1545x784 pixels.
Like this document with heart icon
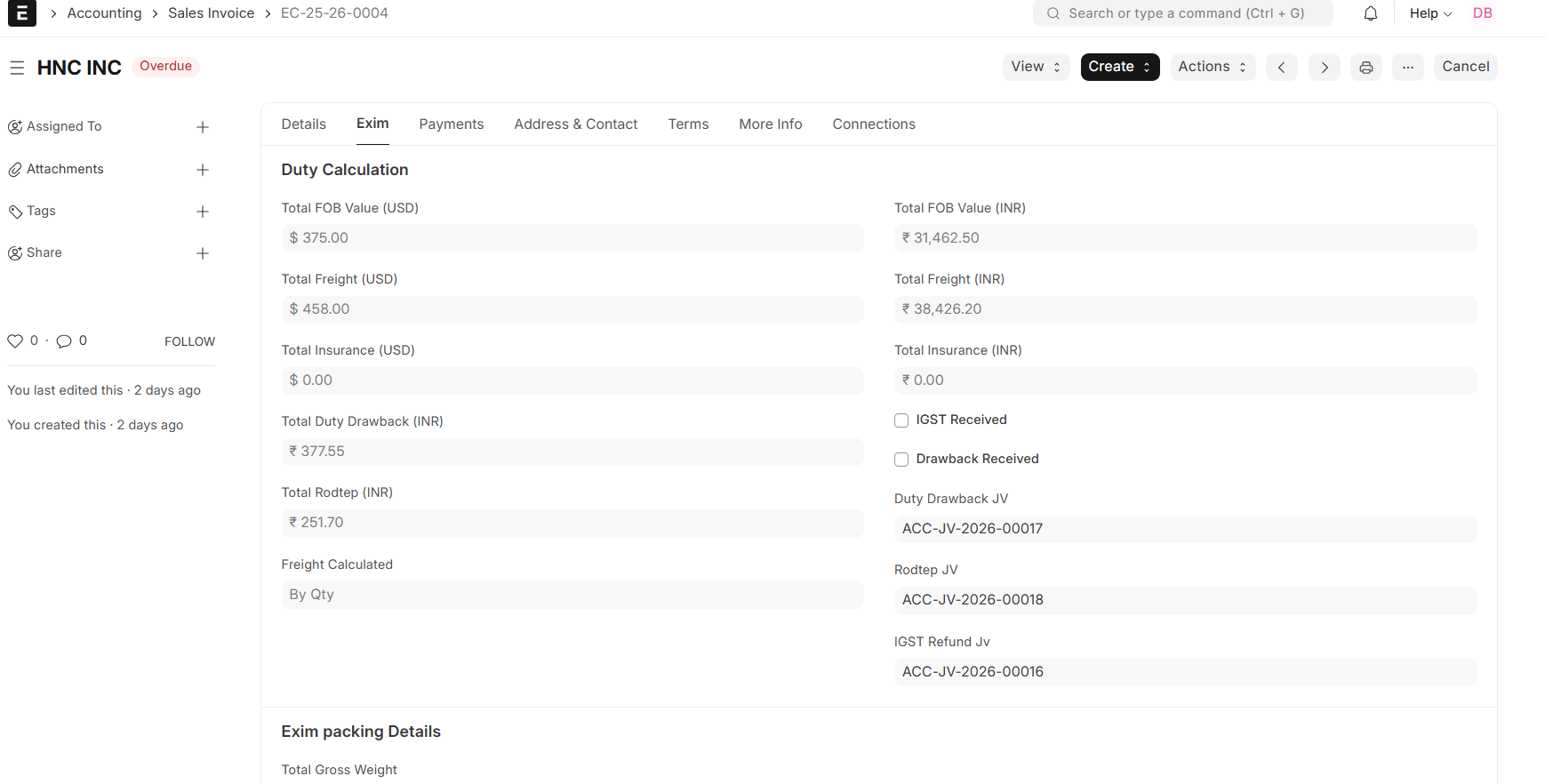pos(15,341)
